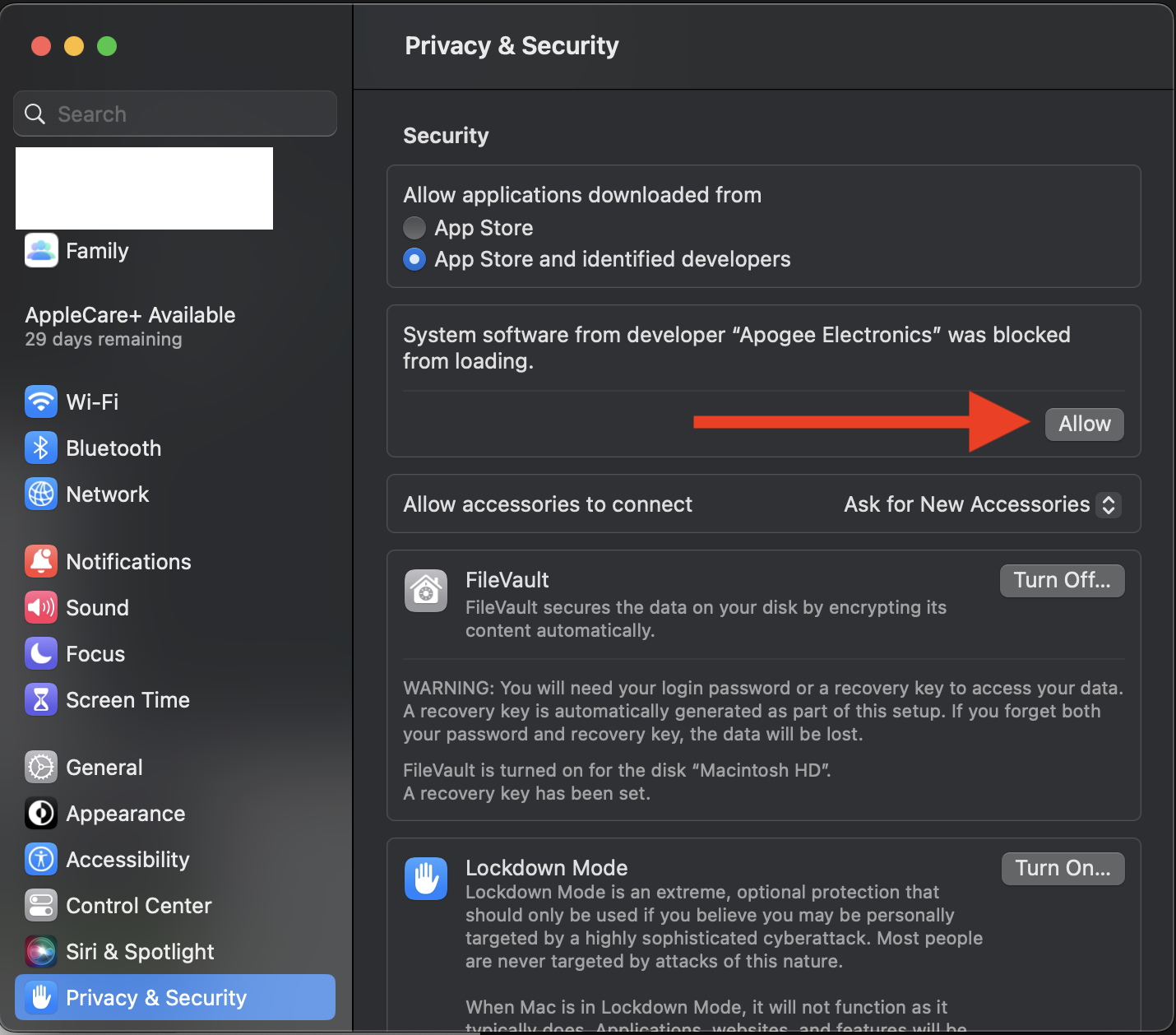The image size is (1176, 1035).
Task: Open Control Center settings
Action: [41, 905]
